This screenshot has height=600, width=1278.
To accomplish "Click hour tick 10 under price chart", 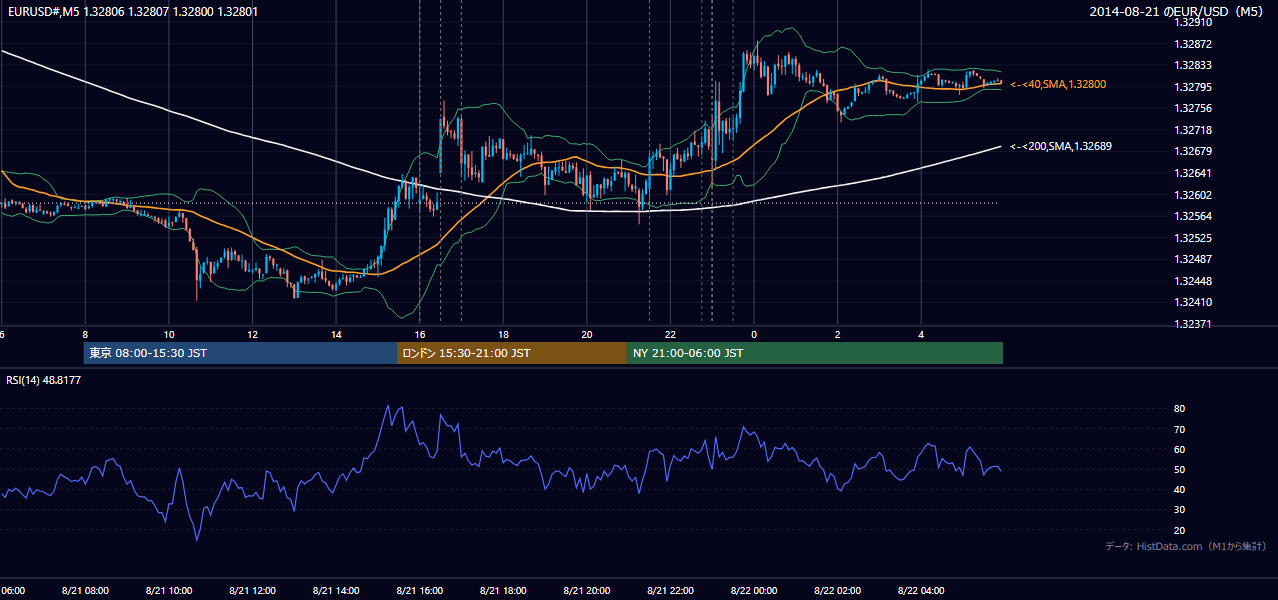I will click(x=168, y=334).
